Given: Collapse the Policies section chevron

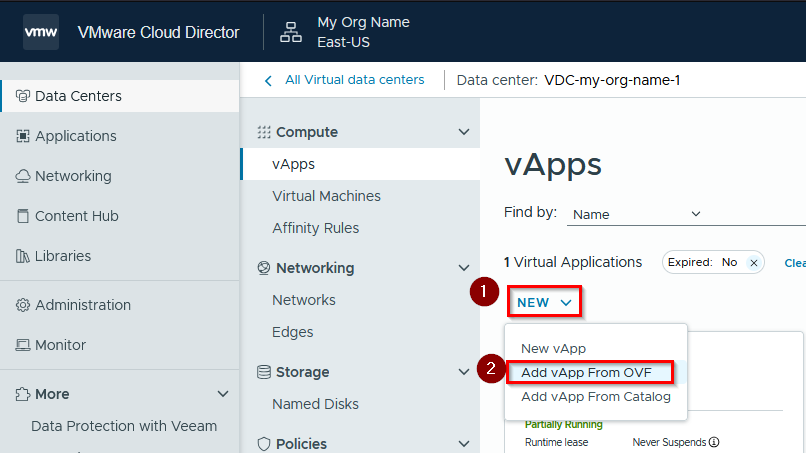Looking at the screenshot, I should (464, 444).
